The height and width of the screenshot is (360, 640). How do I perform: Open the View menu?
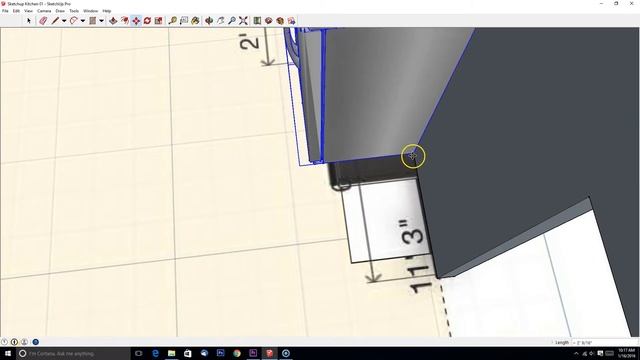[x=29, y=11]
